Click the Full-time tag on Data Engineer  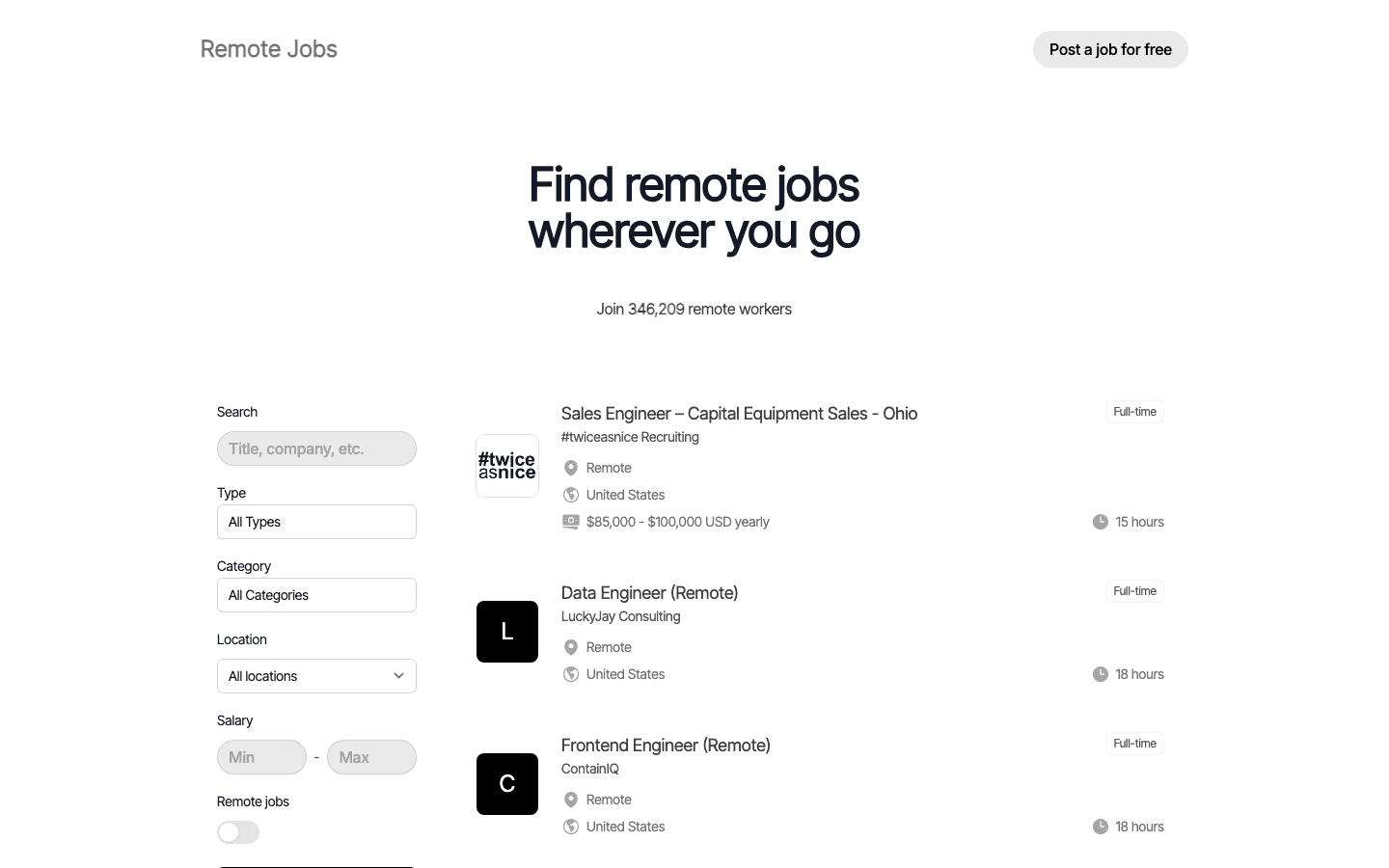coord(1134,591)
